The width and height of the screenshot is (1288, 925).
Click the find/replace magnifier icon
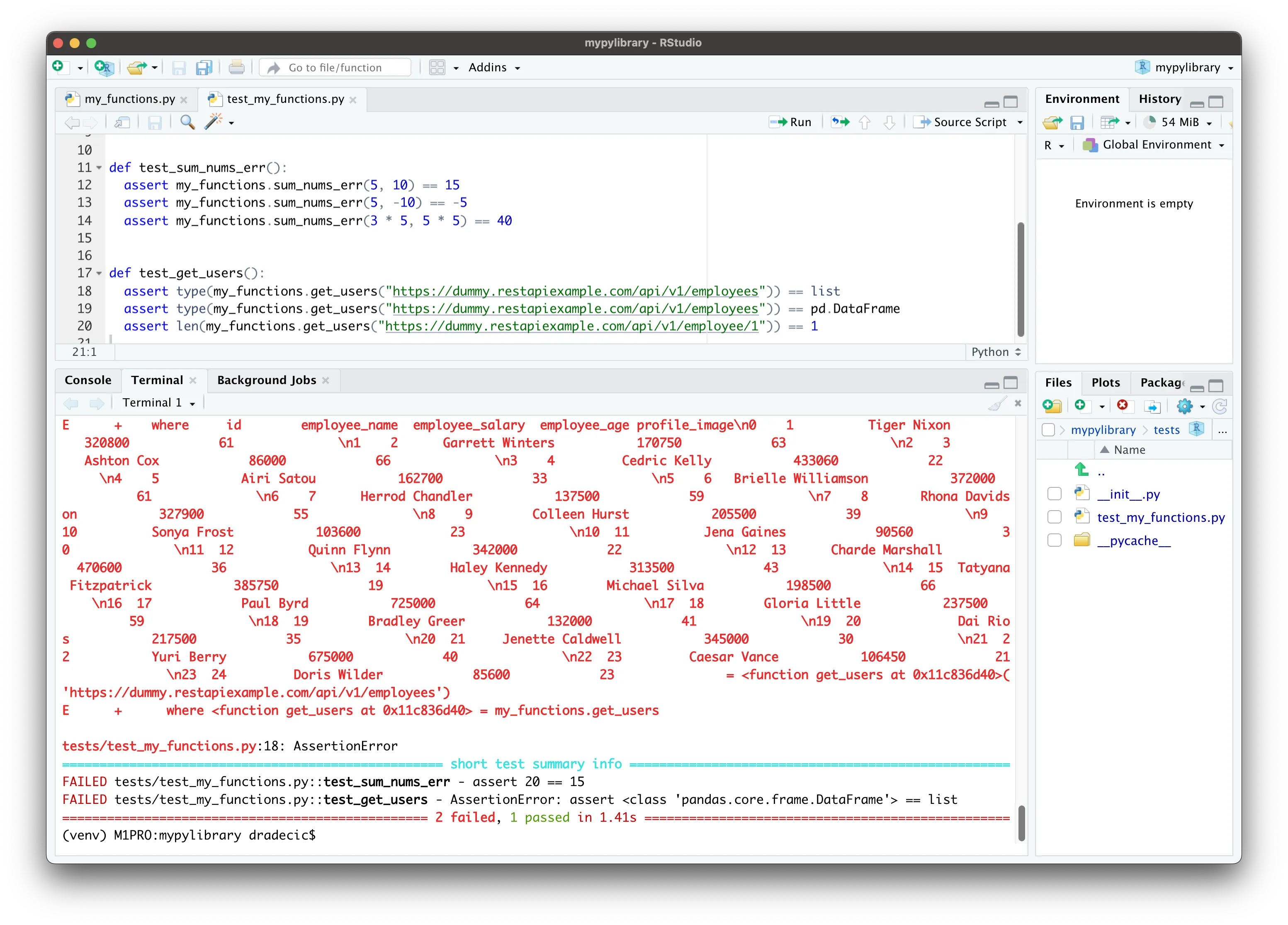[187, 122]
